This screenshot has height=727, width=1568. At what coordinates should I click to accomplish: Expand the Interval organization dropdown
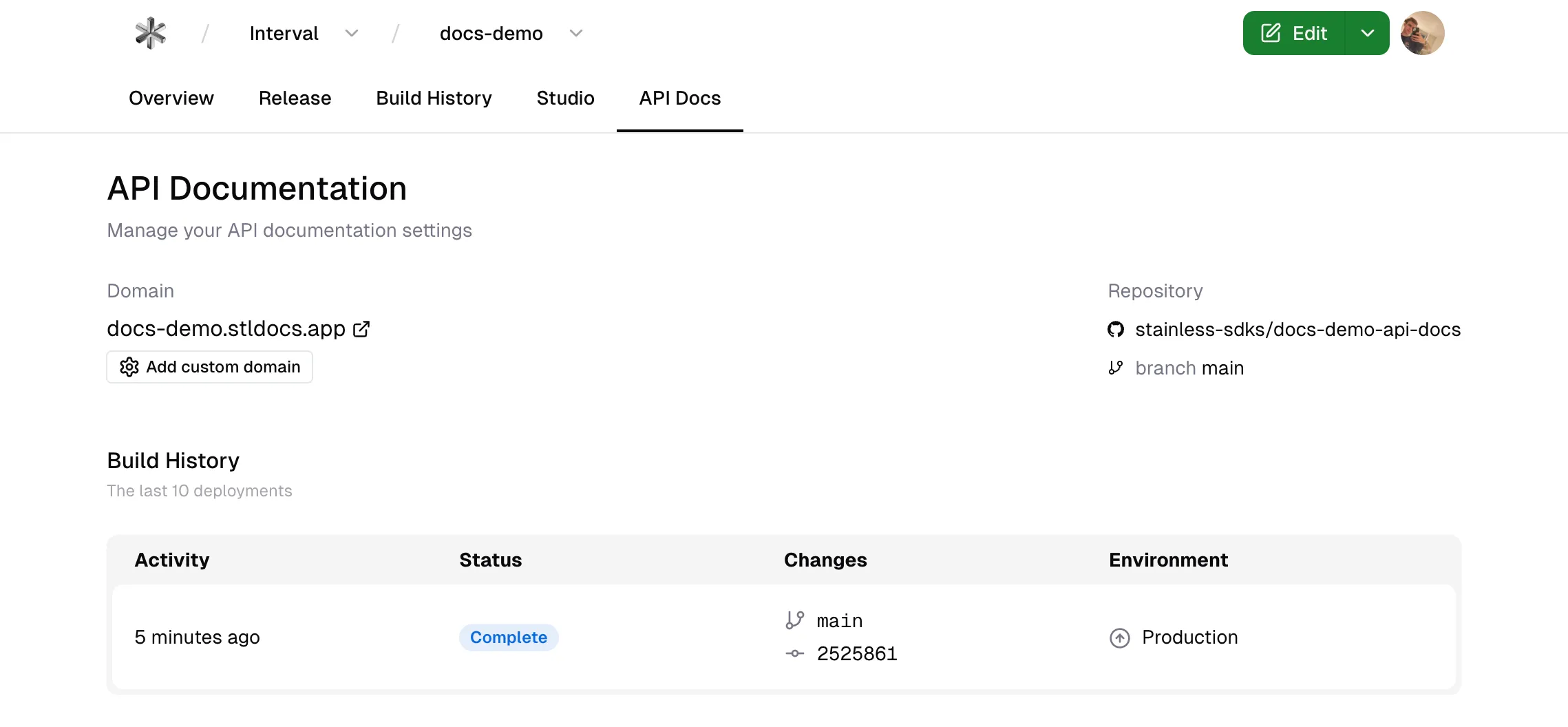pos(352,33)
